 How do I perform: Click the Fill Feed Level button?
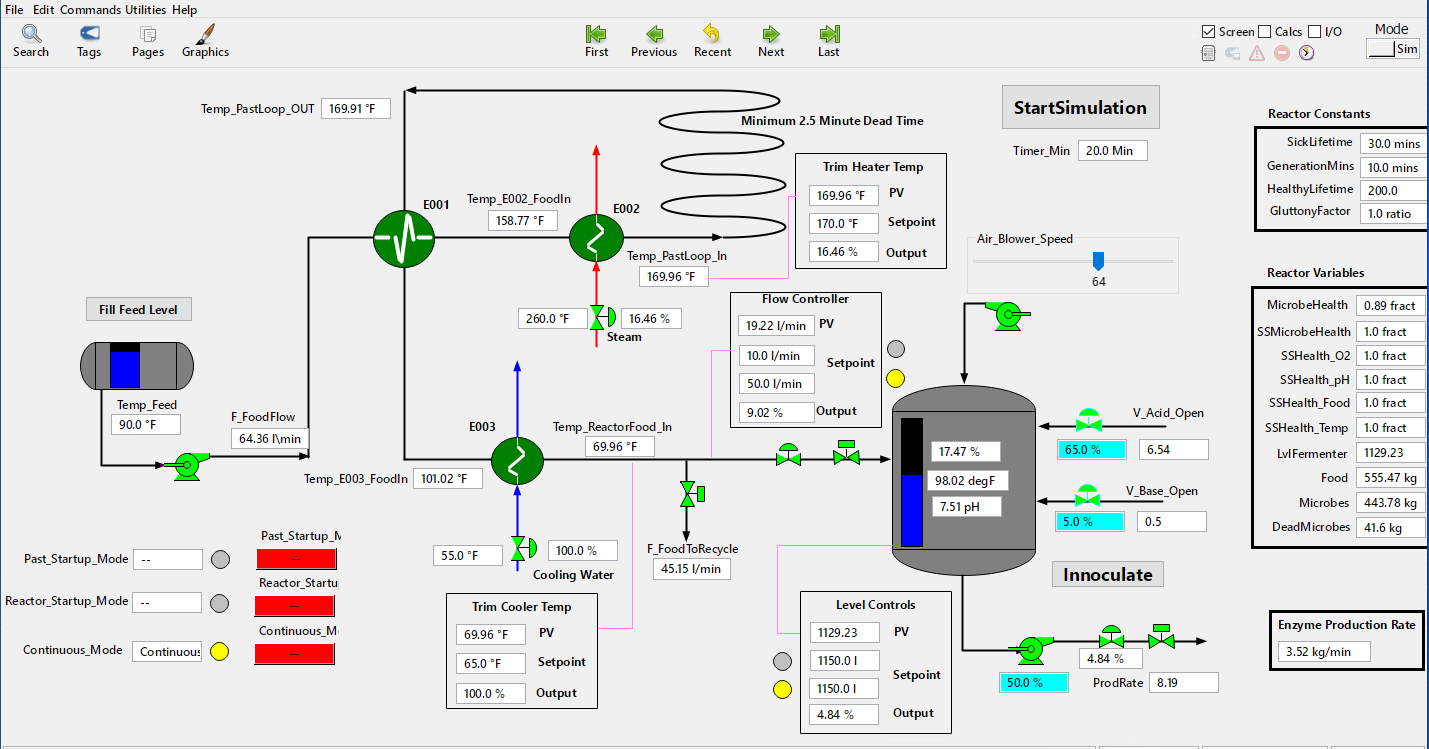point(138,310)
